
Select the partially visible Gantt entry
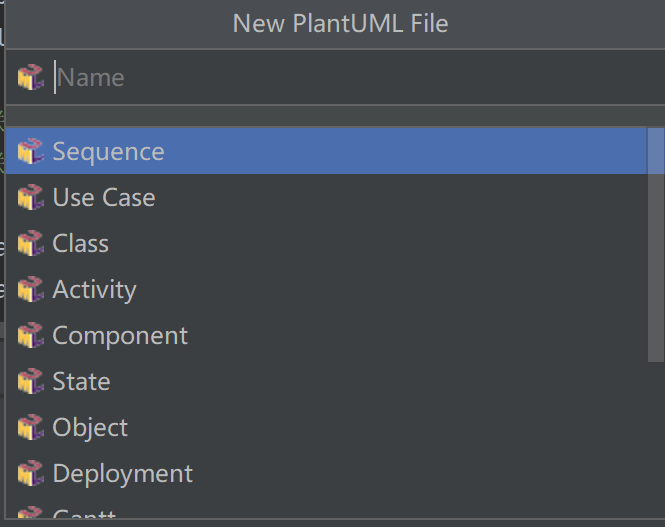point(327,508)
